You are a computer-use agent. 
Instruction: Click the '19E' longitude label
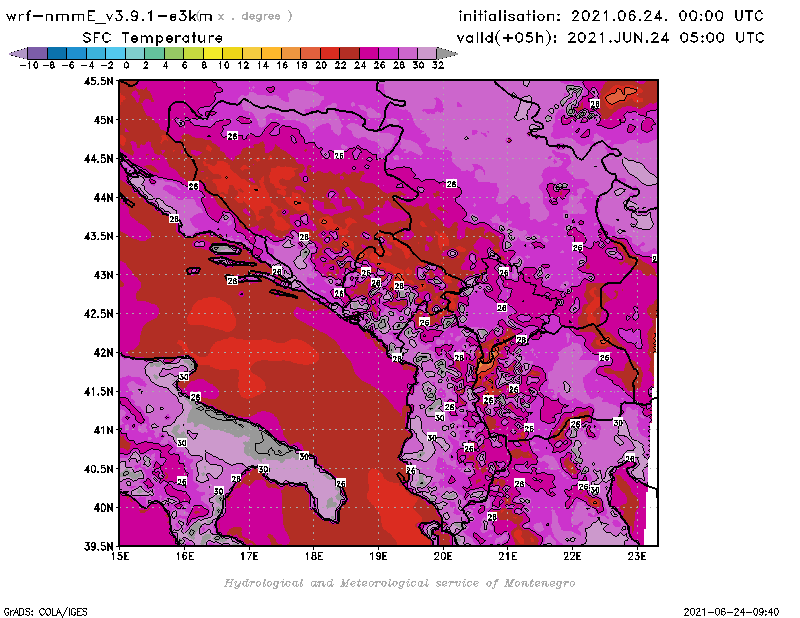378,556
